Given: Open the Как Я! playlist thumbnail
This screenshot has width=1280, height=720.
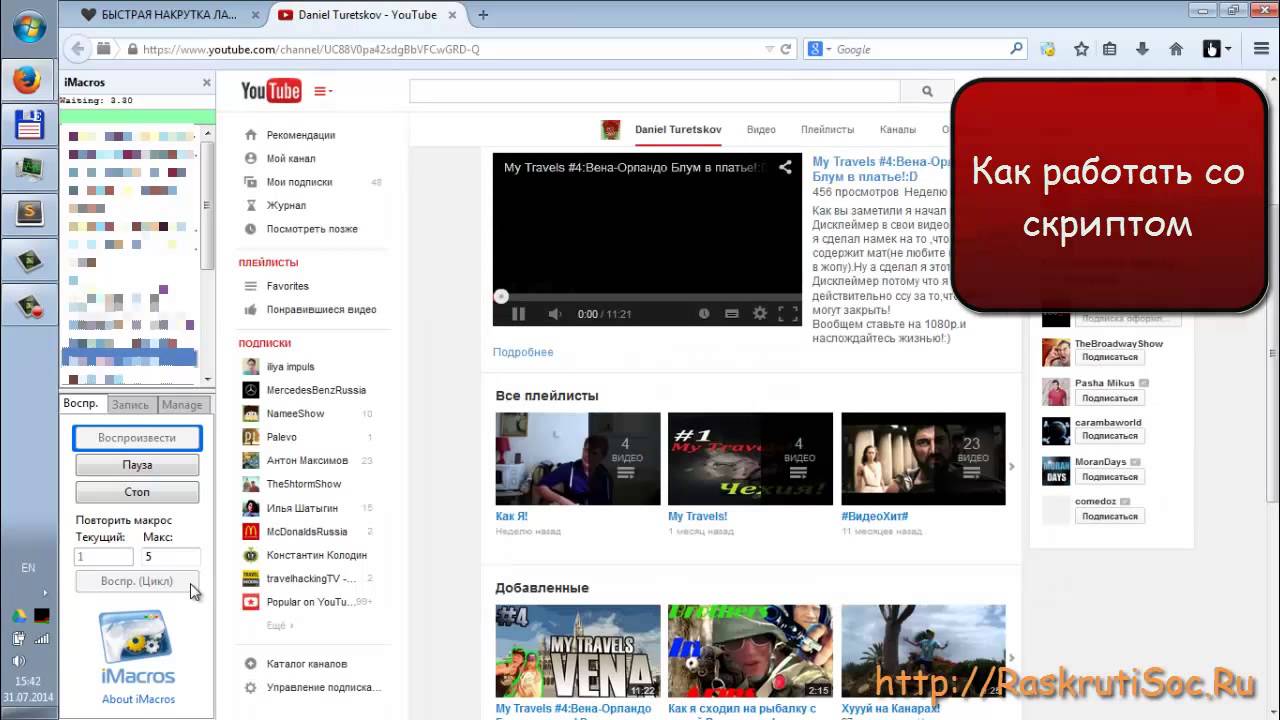Looking at the screenshot, I should click(x=578, y=459).
